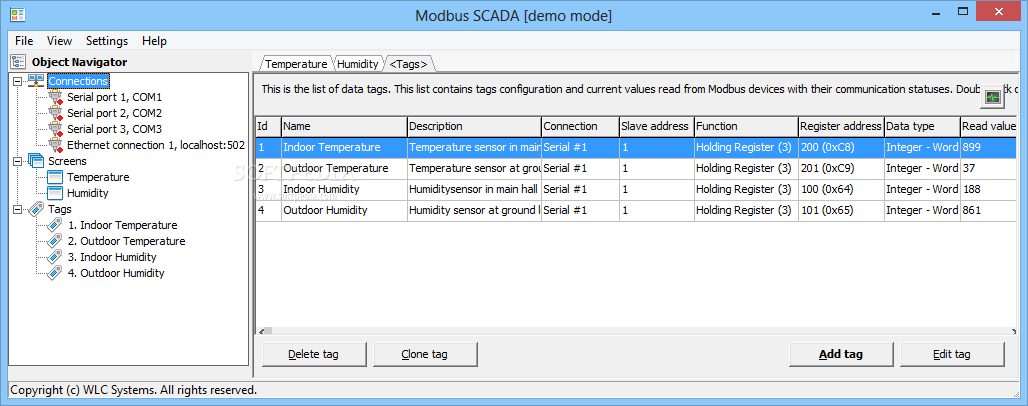Open the Settings menu
The width and height of the screenshot is (1028, 406).
(107, 41)
